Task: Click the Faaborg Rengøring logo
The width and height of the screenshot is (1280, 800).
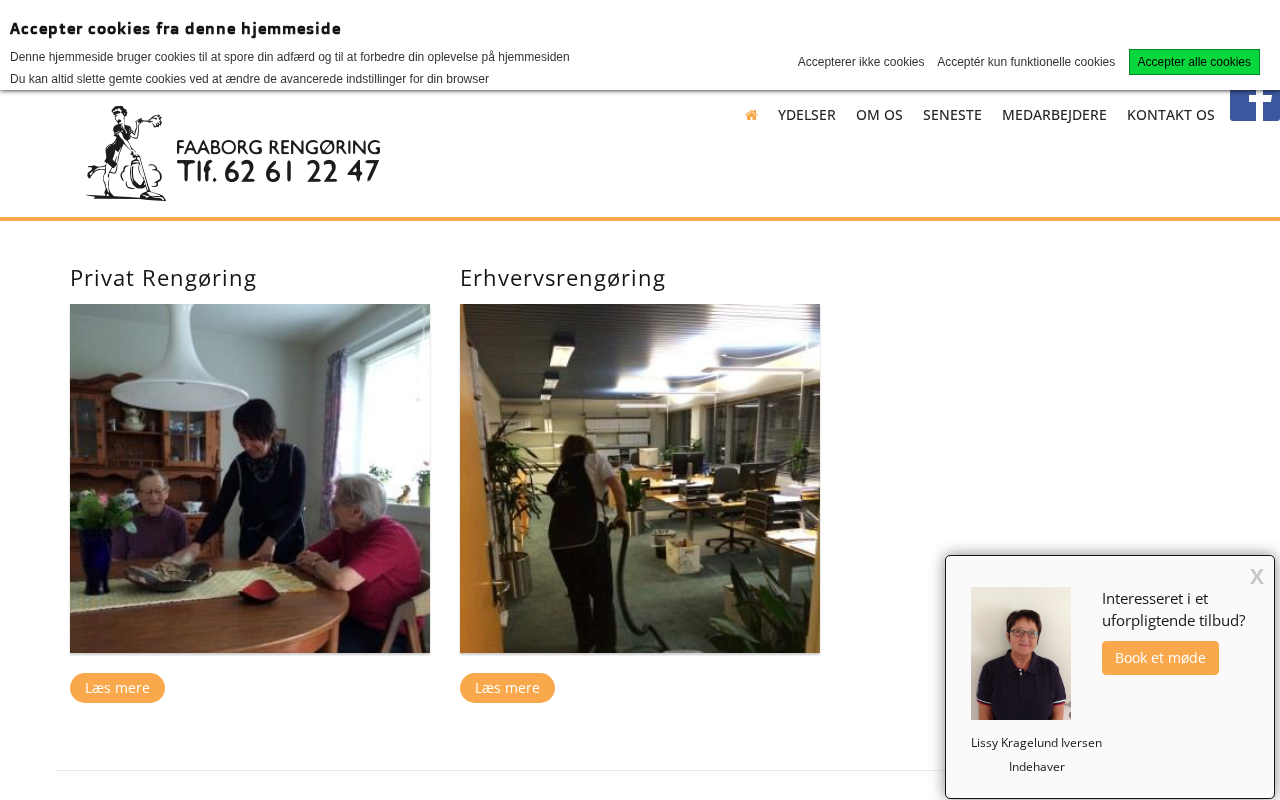Action: pos(233,154)
